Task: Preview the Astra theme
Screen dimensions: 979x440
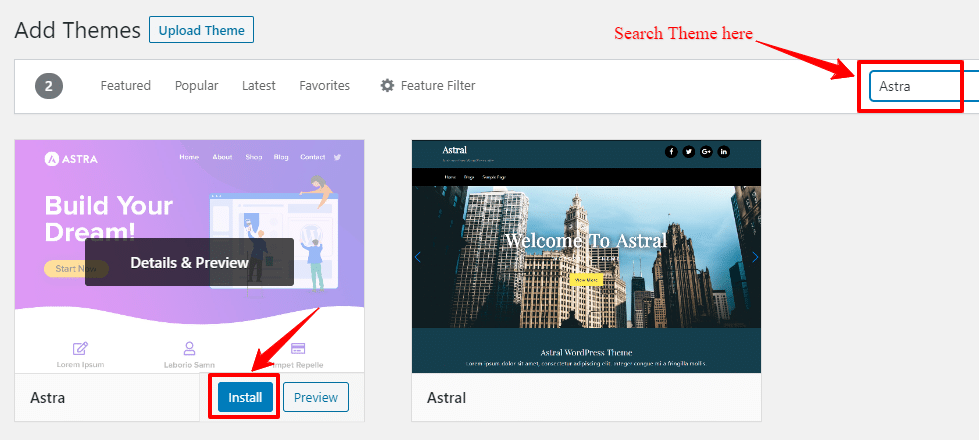Action: coord(316,397)
